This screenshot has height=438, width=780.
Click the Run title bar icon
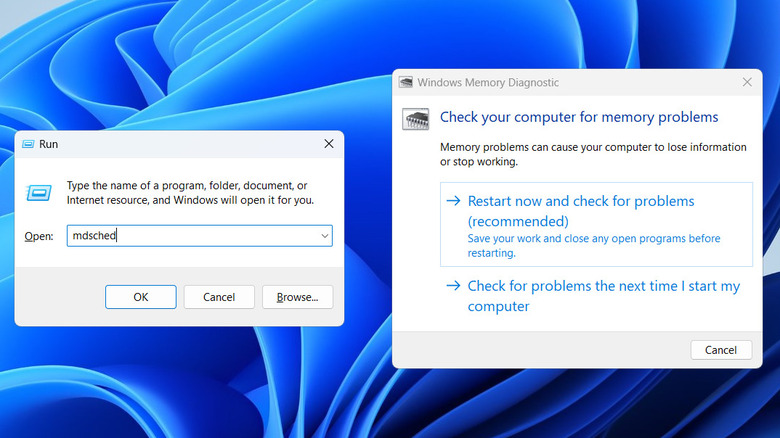click(28, 144)
